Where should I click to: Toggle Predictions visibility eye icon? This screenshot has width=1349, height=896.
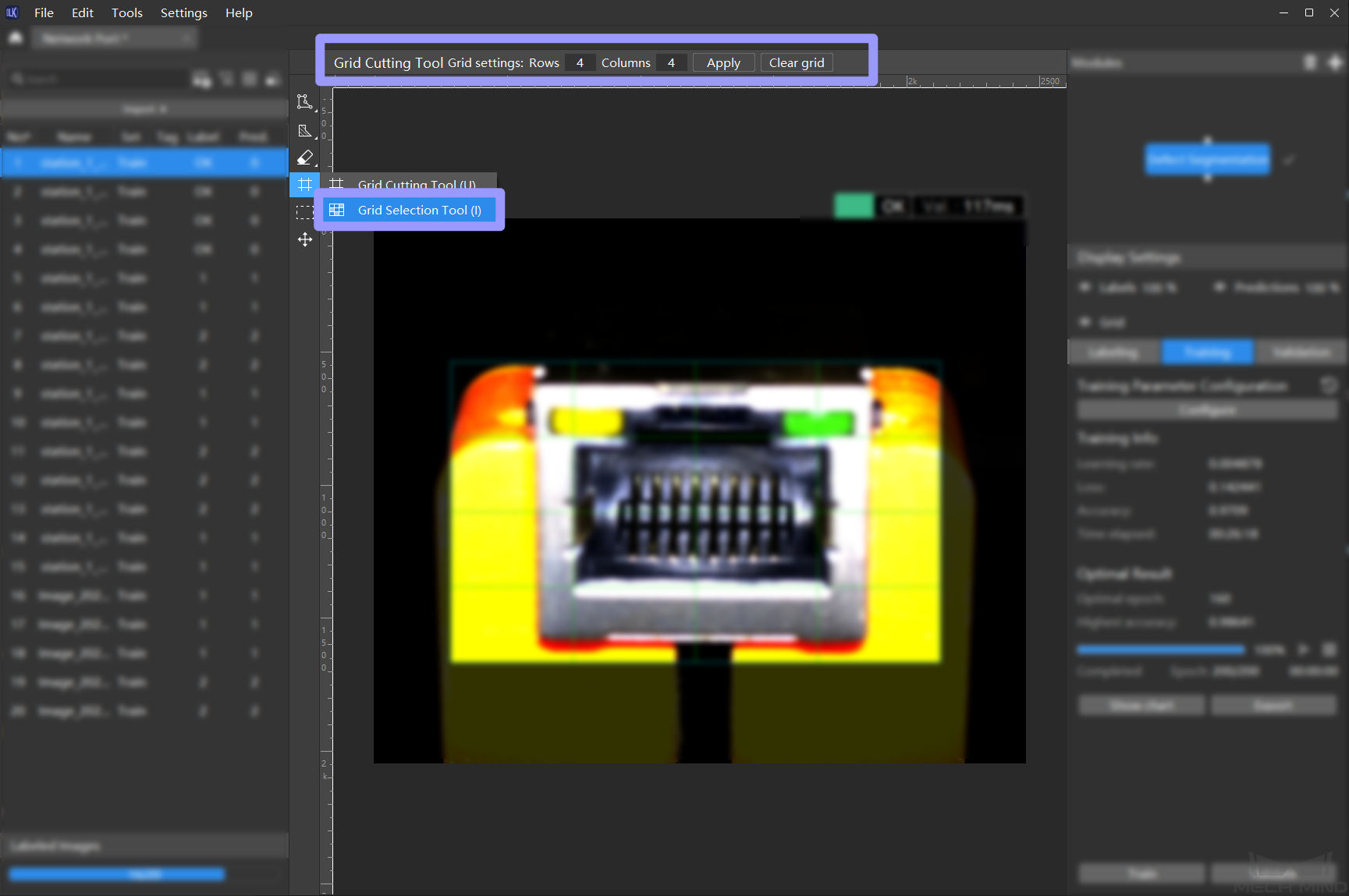point(1219,287)
